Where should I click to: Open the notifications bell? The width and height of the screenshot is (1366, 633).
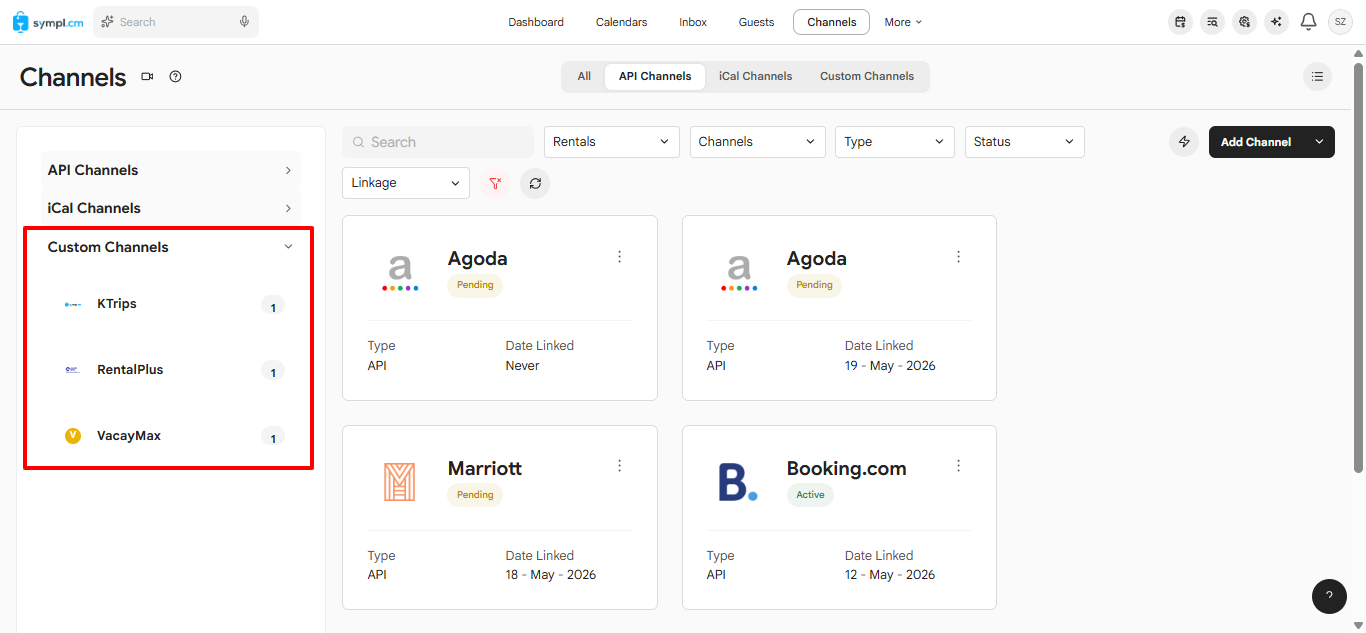tap(1308, 22)
